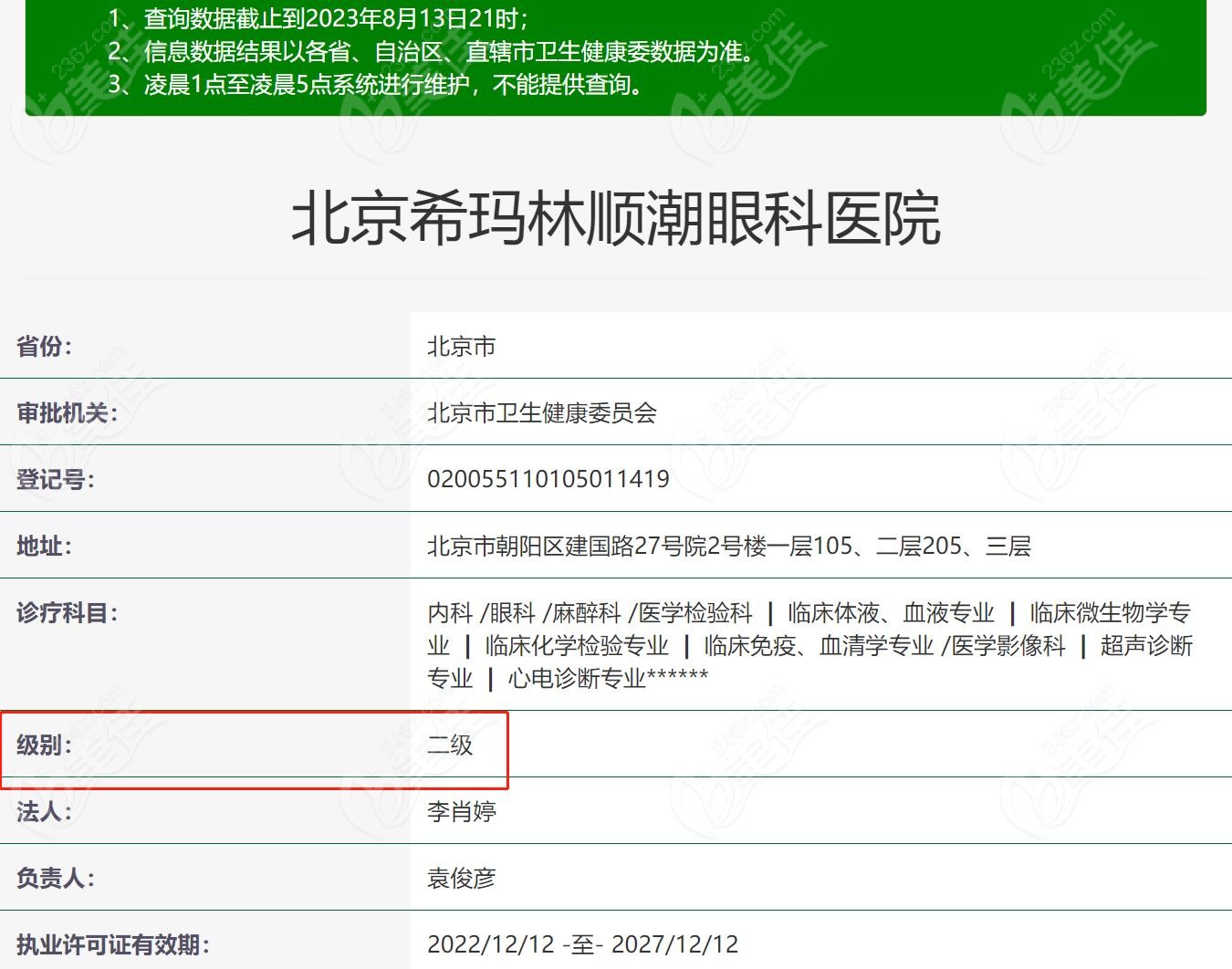Screen dimensions: 1232x969
Task: Select the 执业许可证有效期 label
Action: pyautogui.click(x=113, y=945)
